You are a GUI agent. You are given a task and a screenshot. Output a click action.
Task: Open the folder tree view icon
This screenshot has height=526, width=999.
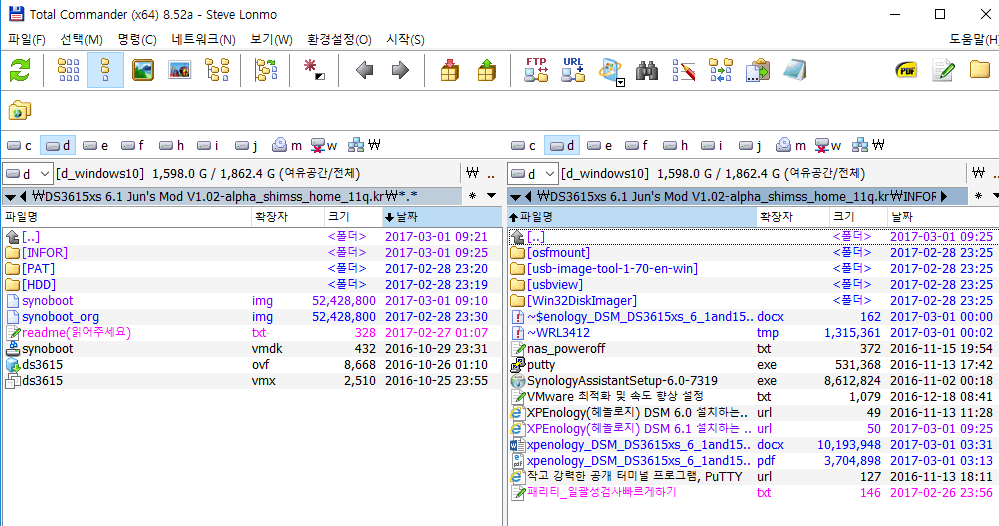217,70
